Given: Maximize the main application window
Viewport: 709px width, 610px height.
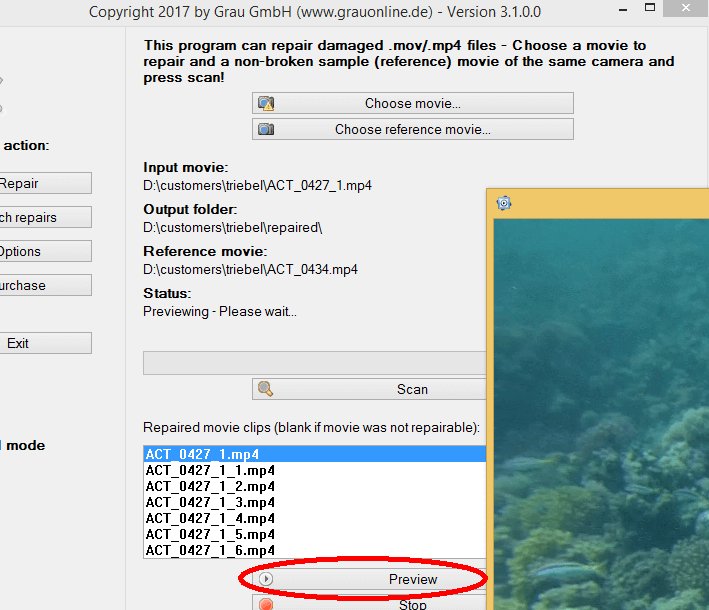Looking at the screenshot, I should coord(650,8).
